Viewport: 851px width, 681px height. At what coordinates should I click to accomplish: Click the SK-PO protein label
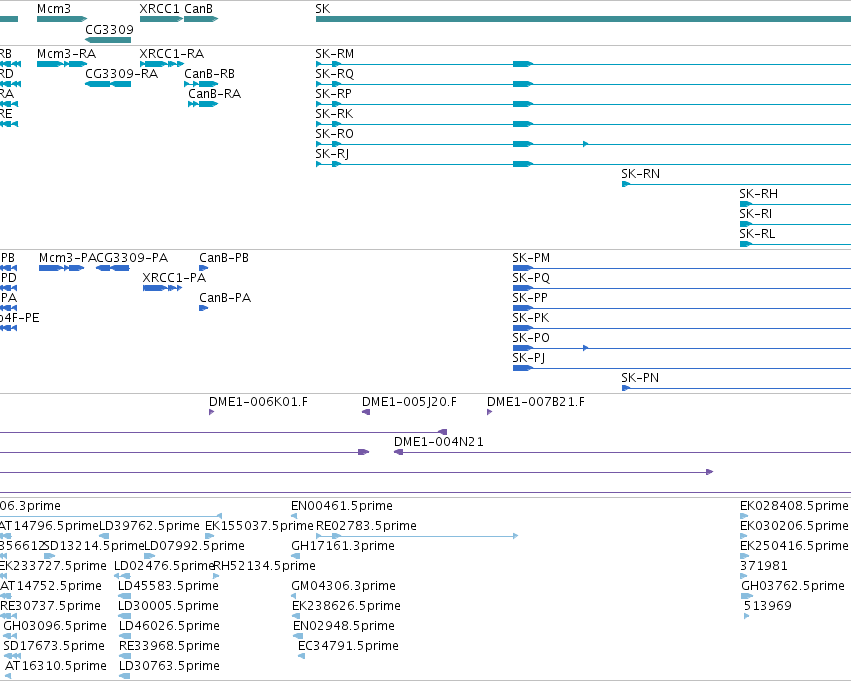531,338
